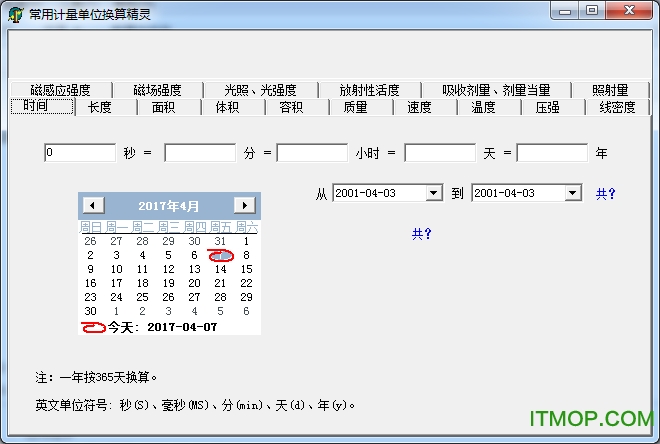Open the 光照、光强度 tab

tap(260, 90)
